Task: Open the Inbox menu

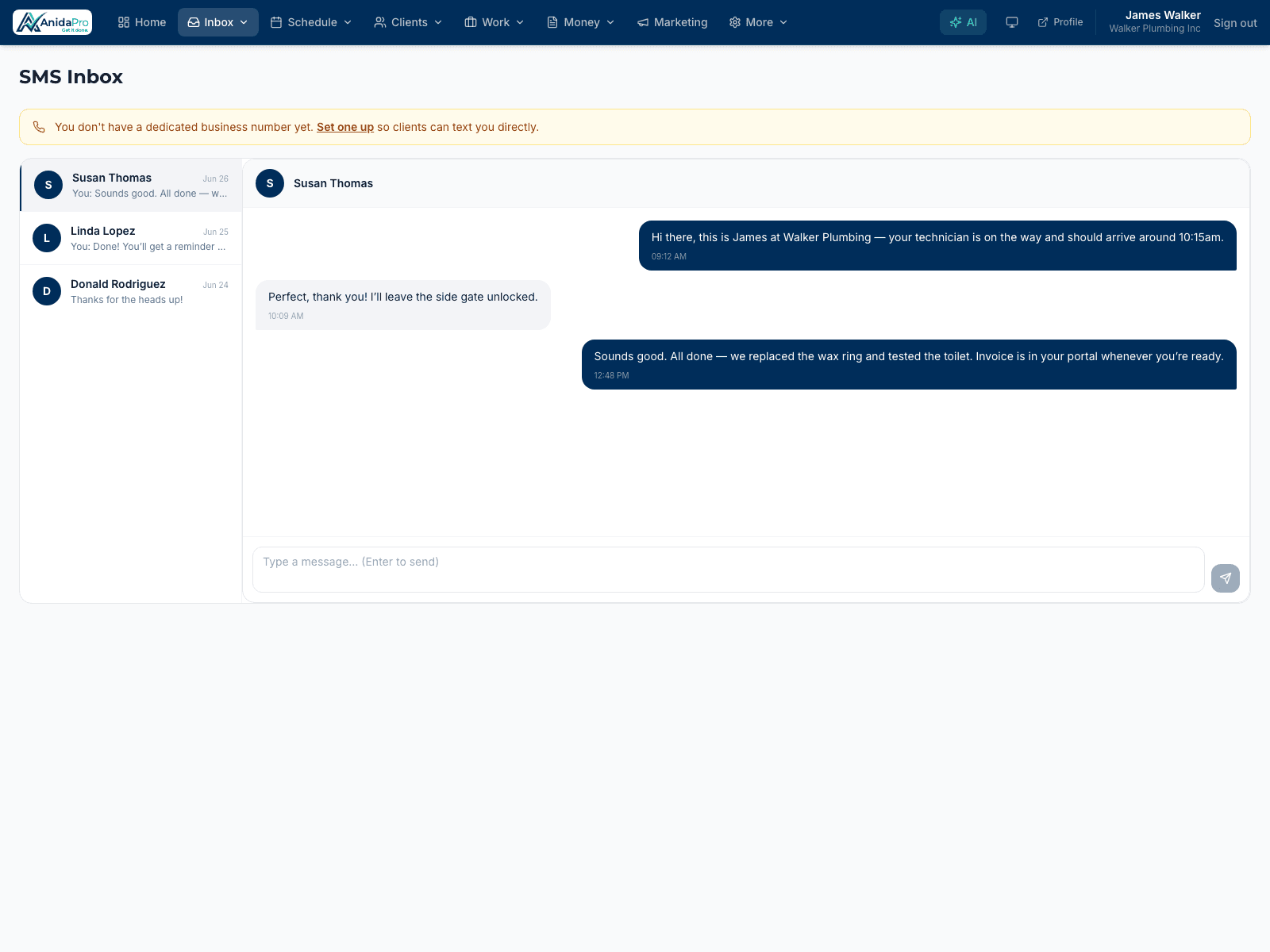Action: [x=218, y=22]
